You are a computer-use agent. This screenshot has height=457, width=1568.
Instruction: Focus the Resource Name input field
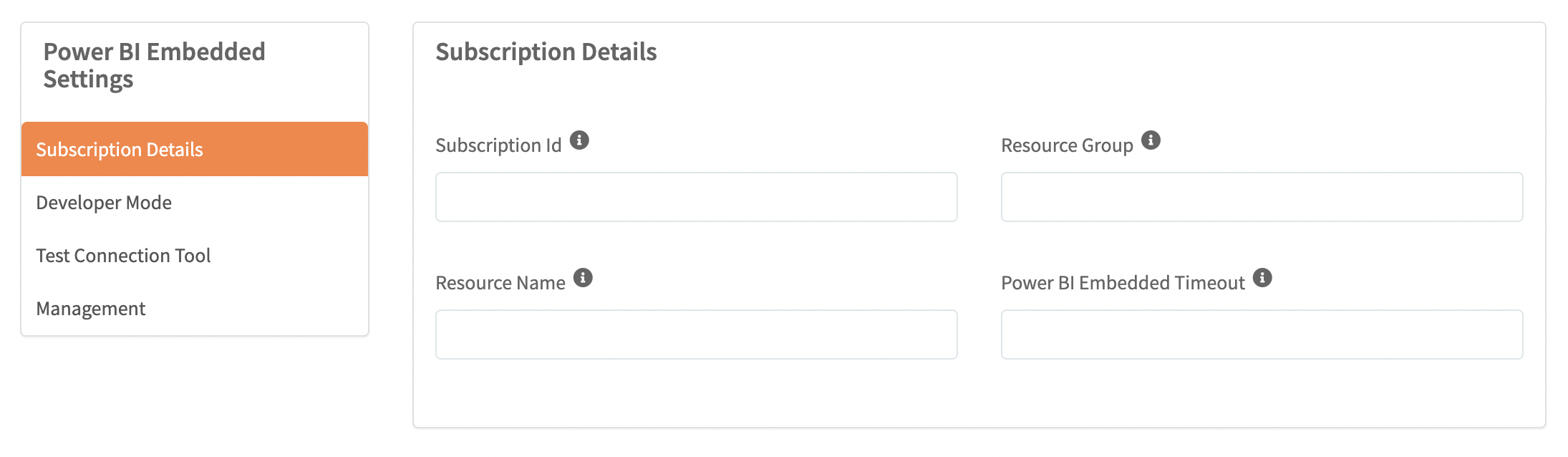[x=696, y=335]
